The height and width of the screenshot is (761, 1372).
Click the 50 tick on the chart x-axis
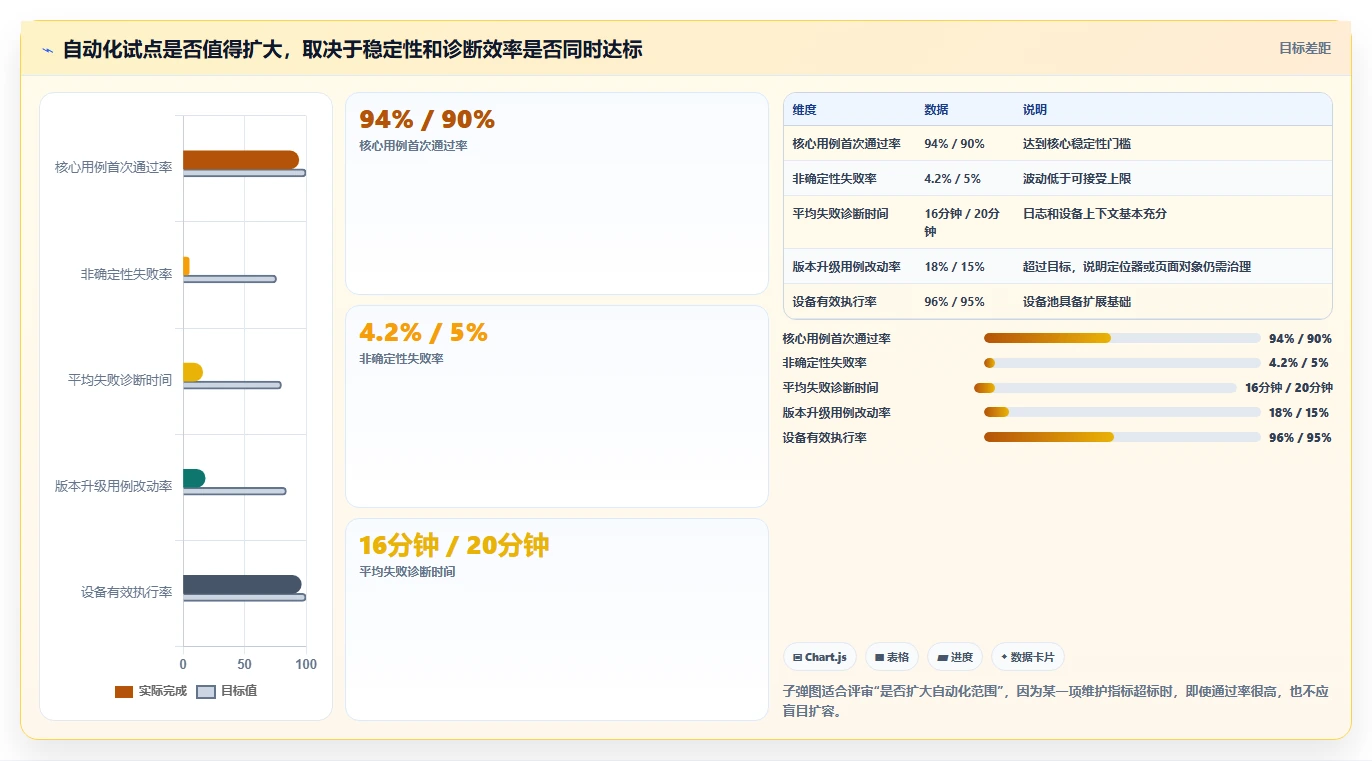(244, 664)
